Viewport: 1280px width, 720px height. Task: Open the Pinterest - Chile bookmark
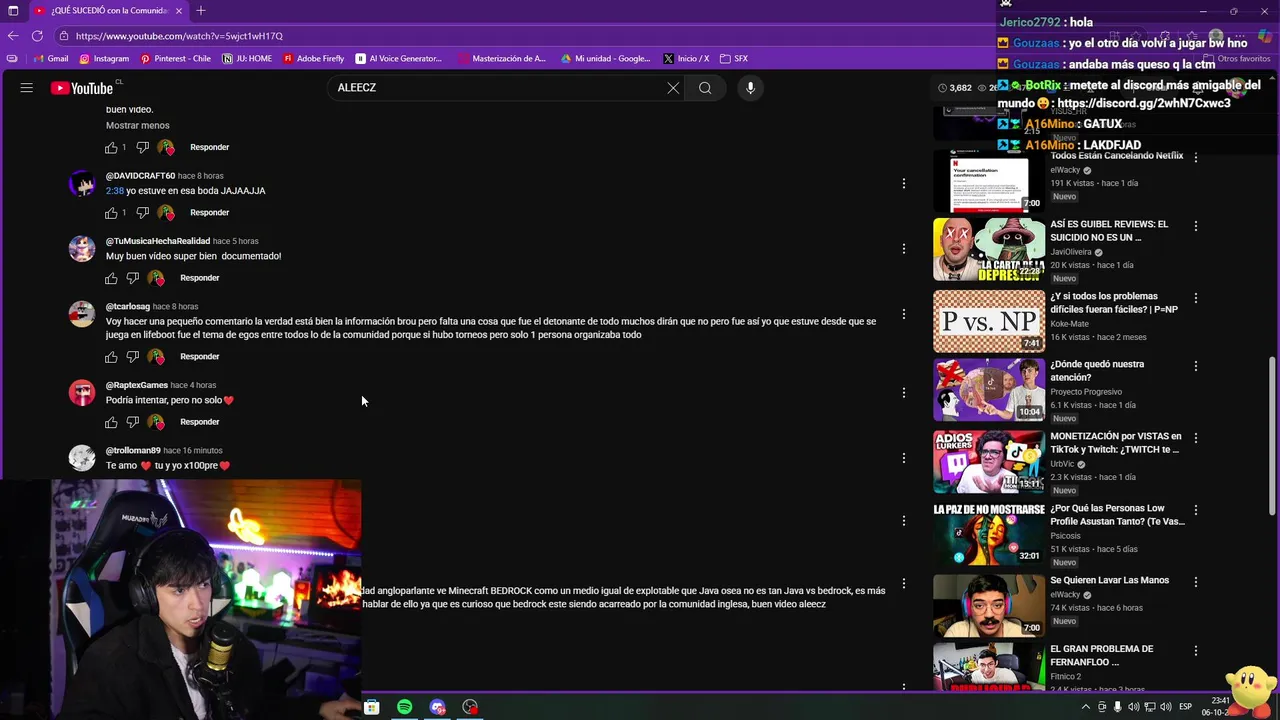click(x=176, y=59)
